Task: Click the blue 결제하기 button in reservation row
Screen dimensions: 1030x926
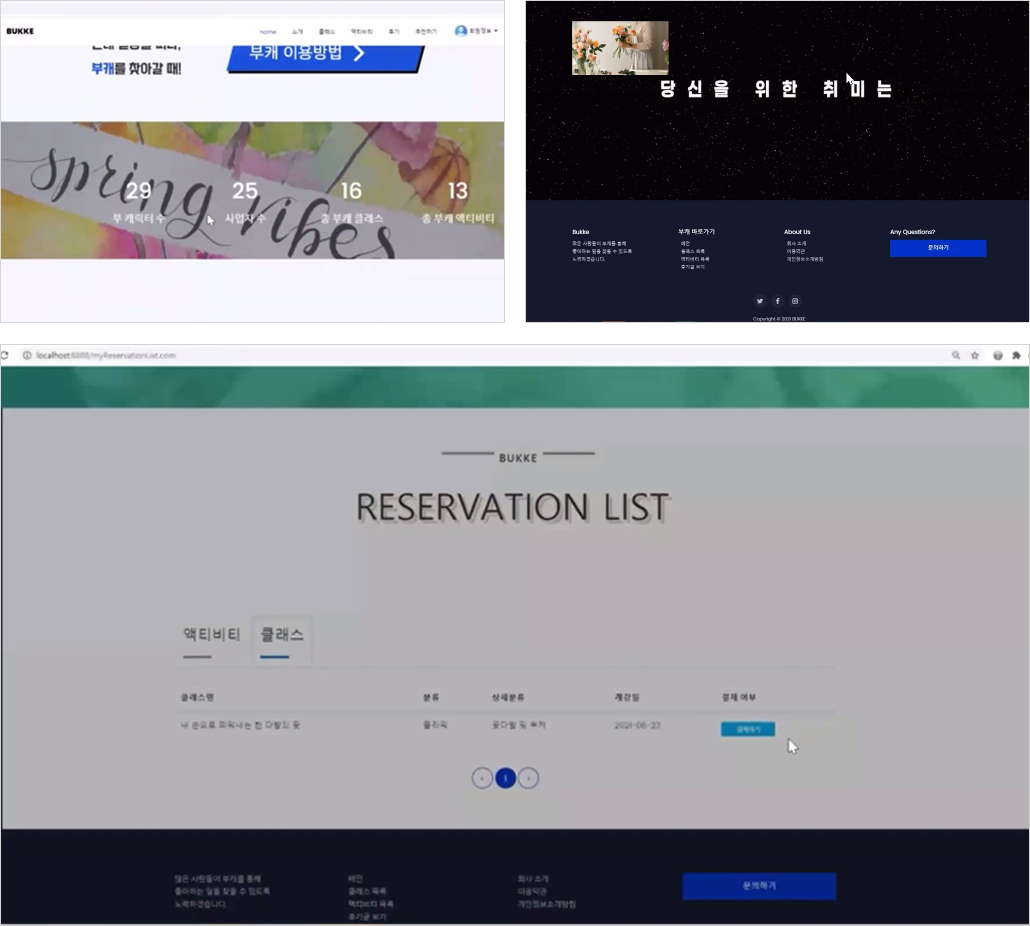Action: (x=748, y=729)
